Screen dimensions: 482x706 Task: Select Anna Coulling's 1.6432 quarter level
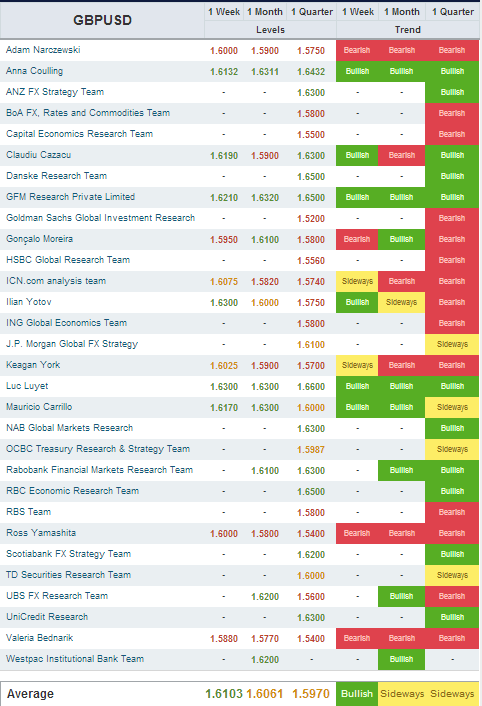click(311, 72)
